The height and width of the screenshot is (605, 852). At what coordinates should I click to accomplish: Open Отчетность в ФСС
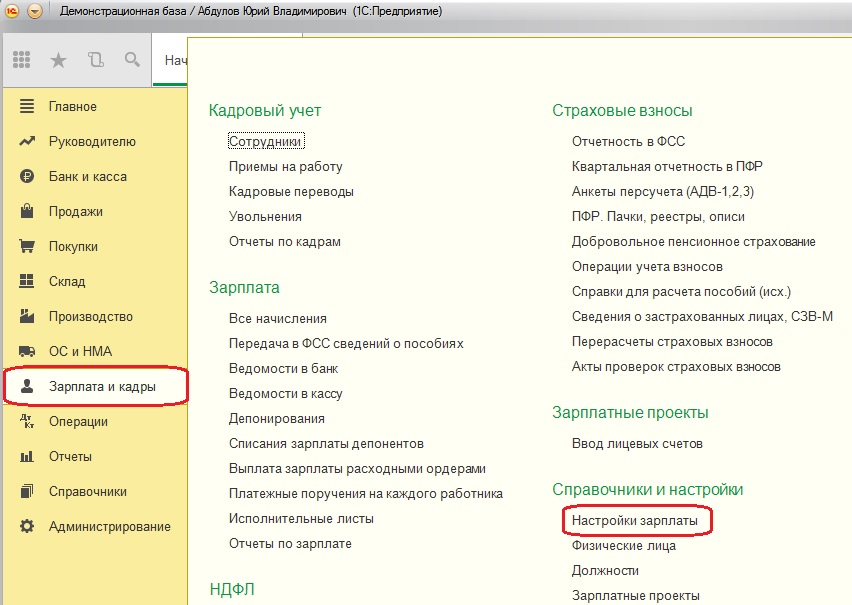tap(628, 141)
